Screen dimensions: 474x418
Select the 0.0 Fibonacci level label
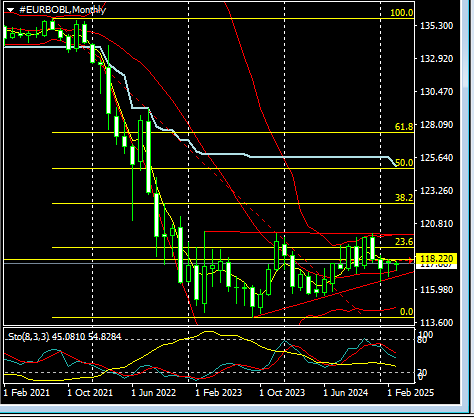coord(406,312)
